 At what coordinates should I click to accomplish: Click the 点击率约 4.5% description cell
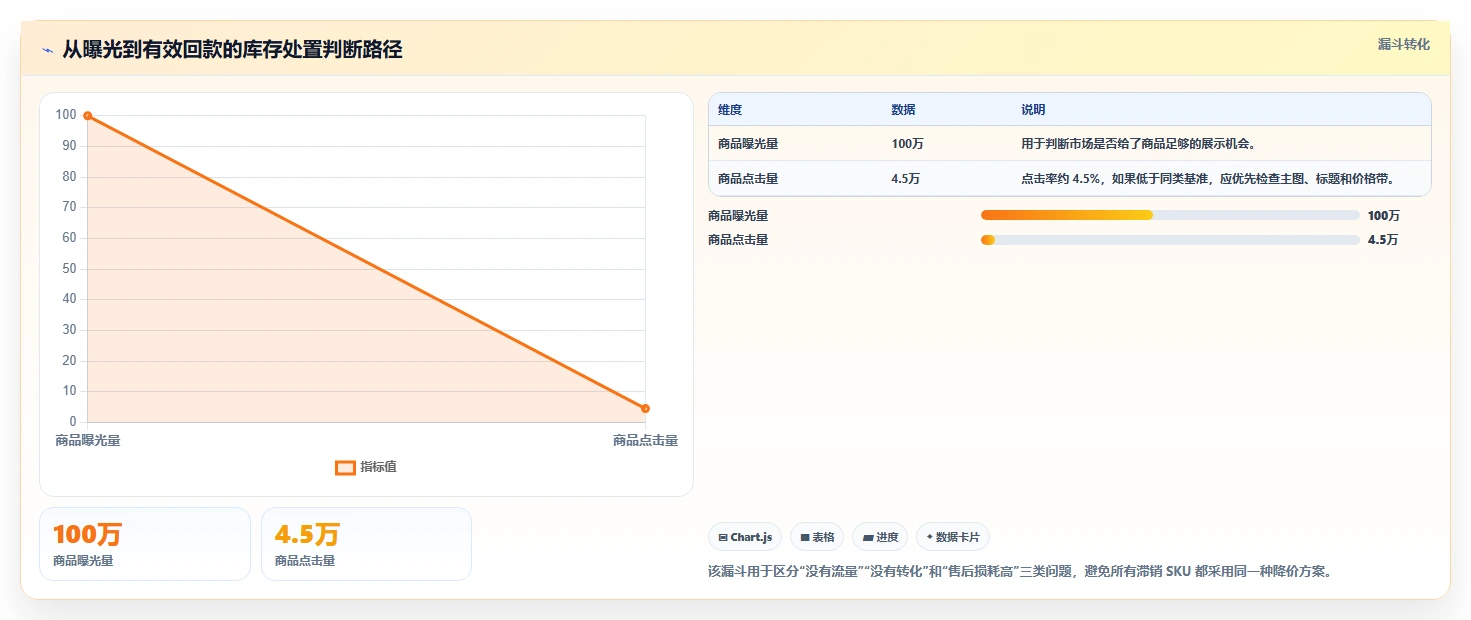[x=1207, y=179]
